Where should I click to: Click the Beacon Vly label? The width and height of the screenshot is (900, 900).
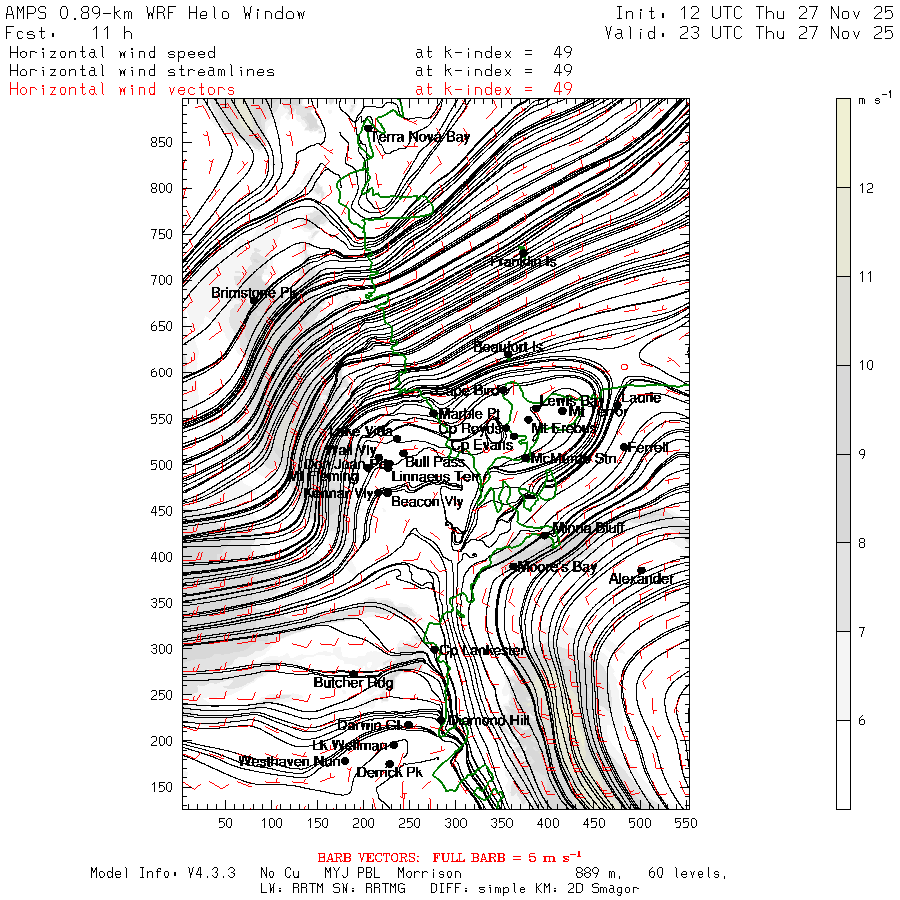point(427,502)
